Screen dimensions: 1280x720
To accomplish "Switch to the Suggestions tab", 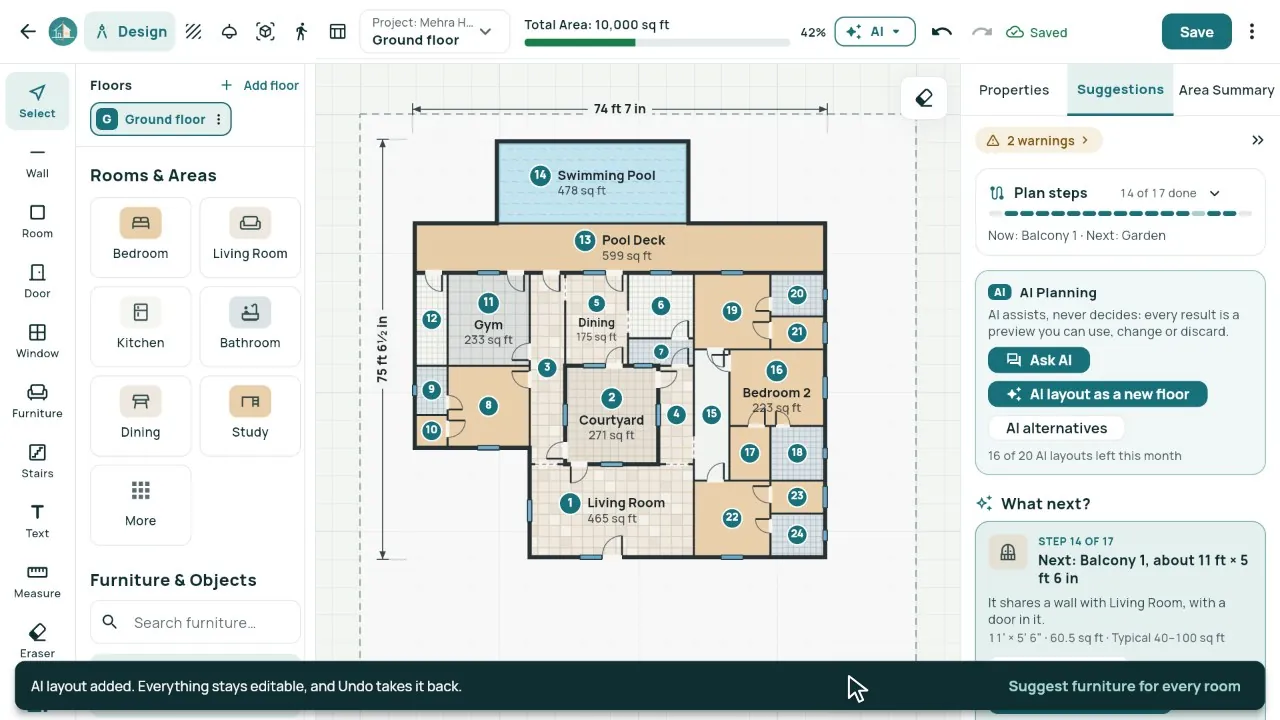I will point(1120,90).
